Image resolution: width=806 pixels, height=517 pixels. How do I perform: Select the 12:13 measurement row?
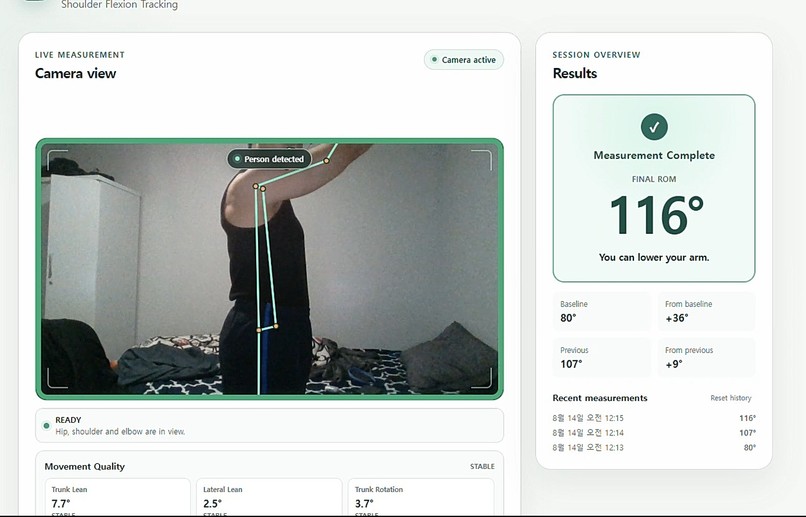[x=654, y=448]
